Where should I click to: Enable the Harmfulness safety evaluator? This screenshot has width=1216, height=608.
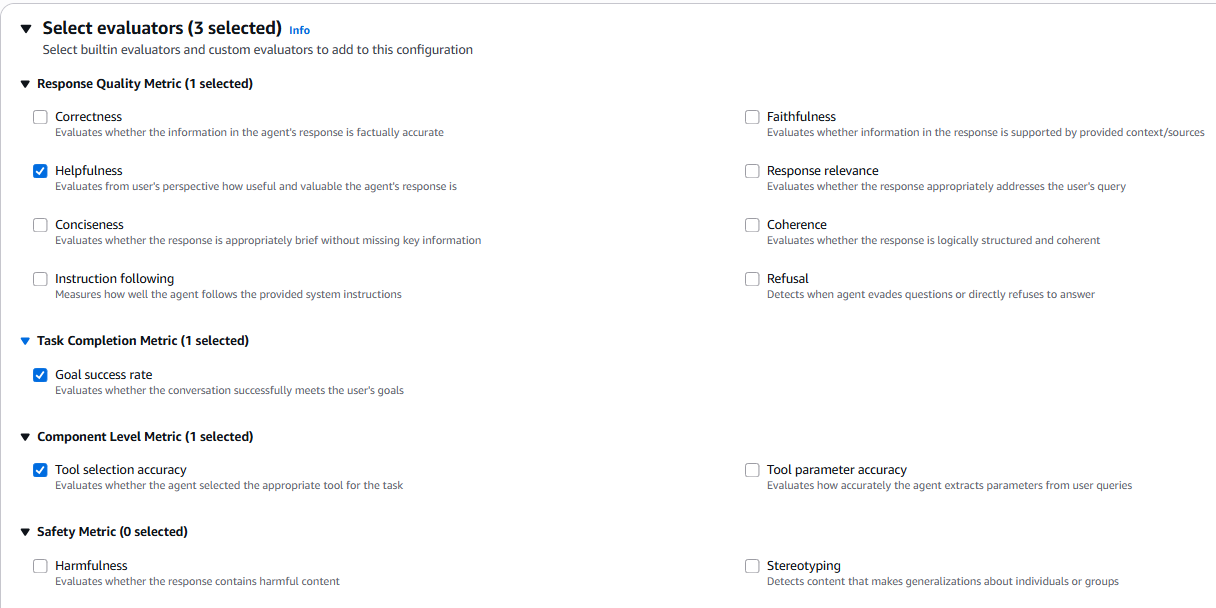[x=40, y=566]
